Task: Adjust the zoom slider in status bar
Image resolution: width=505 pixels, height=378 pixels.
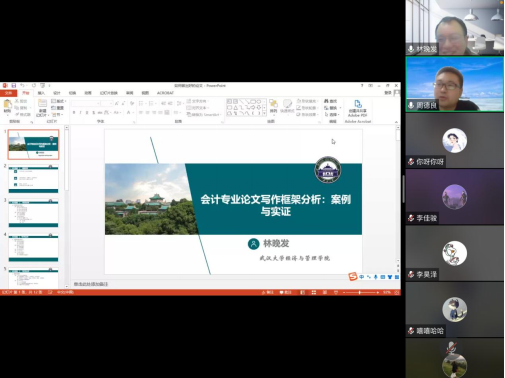Action: (x=360, y=292)
